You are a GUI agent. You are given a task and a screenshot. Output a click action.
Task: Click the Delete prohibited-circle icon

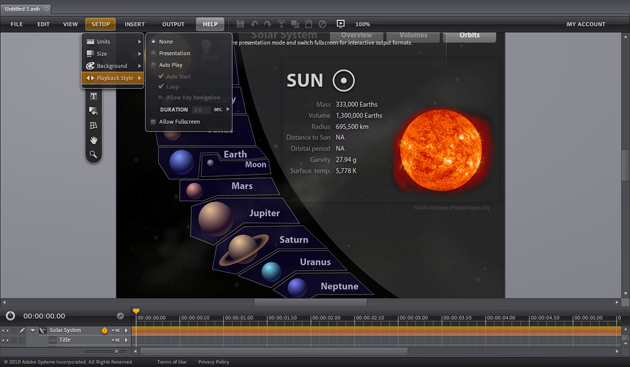(322, 24)
